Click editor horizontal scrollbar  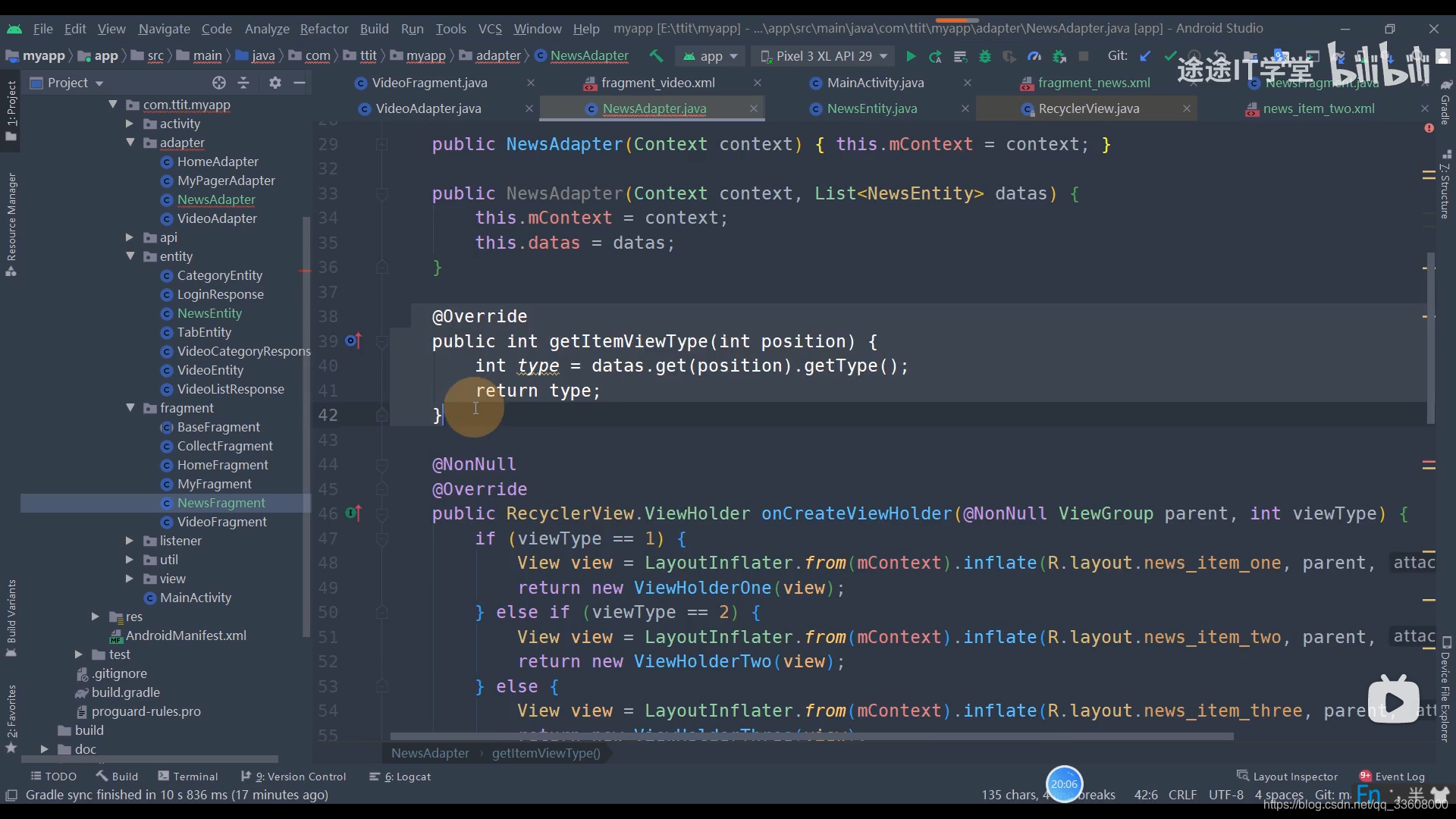811,736
